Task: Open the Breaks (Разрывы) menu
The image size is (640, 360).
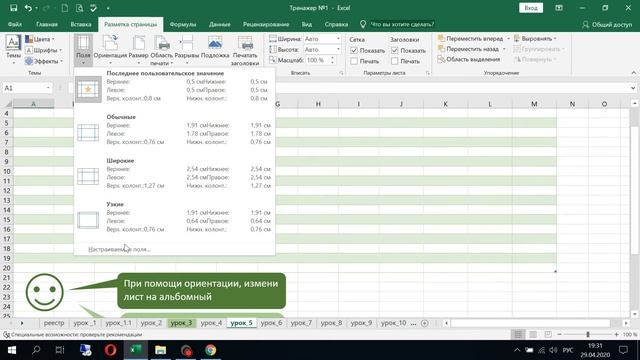Action: [x=187, y=50]
